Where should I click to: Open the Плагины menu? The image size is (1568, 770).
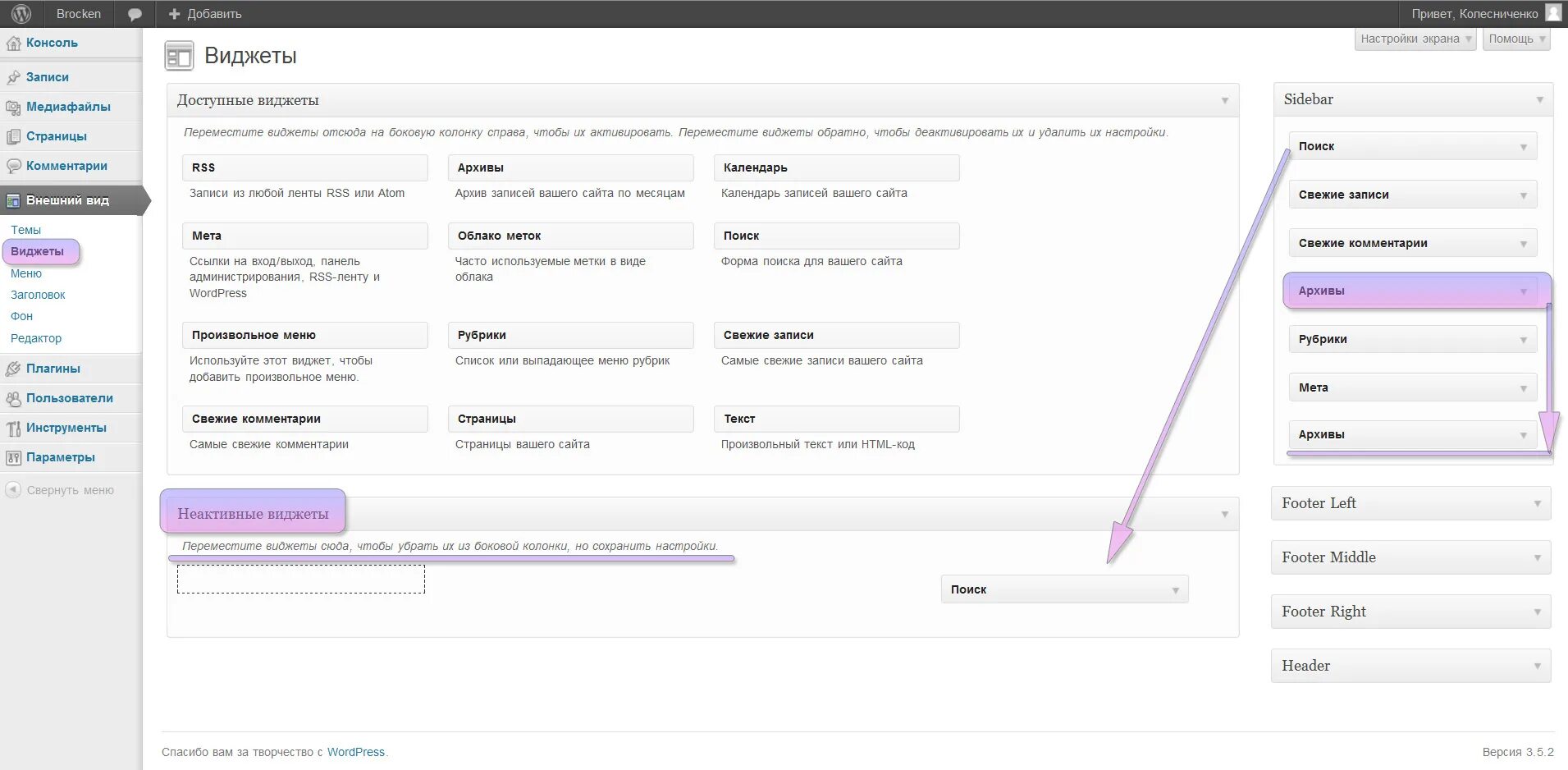pos(53,369)
